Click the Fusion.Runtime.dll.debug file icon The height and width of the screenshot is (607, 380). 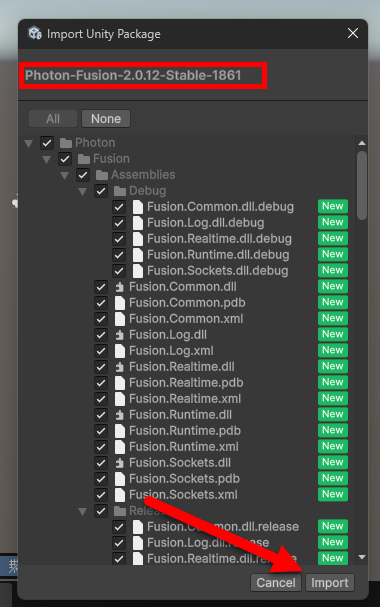tap(138, 255)
